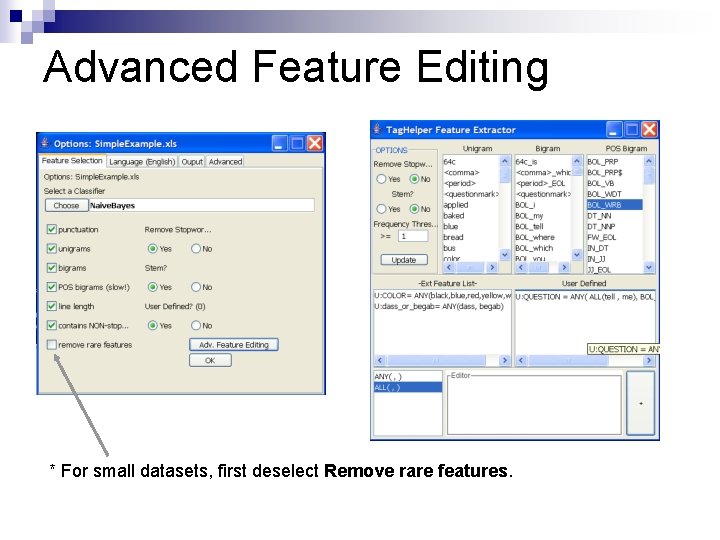
Task: Select Yes for Stem? in Options window
Action: 152,287
